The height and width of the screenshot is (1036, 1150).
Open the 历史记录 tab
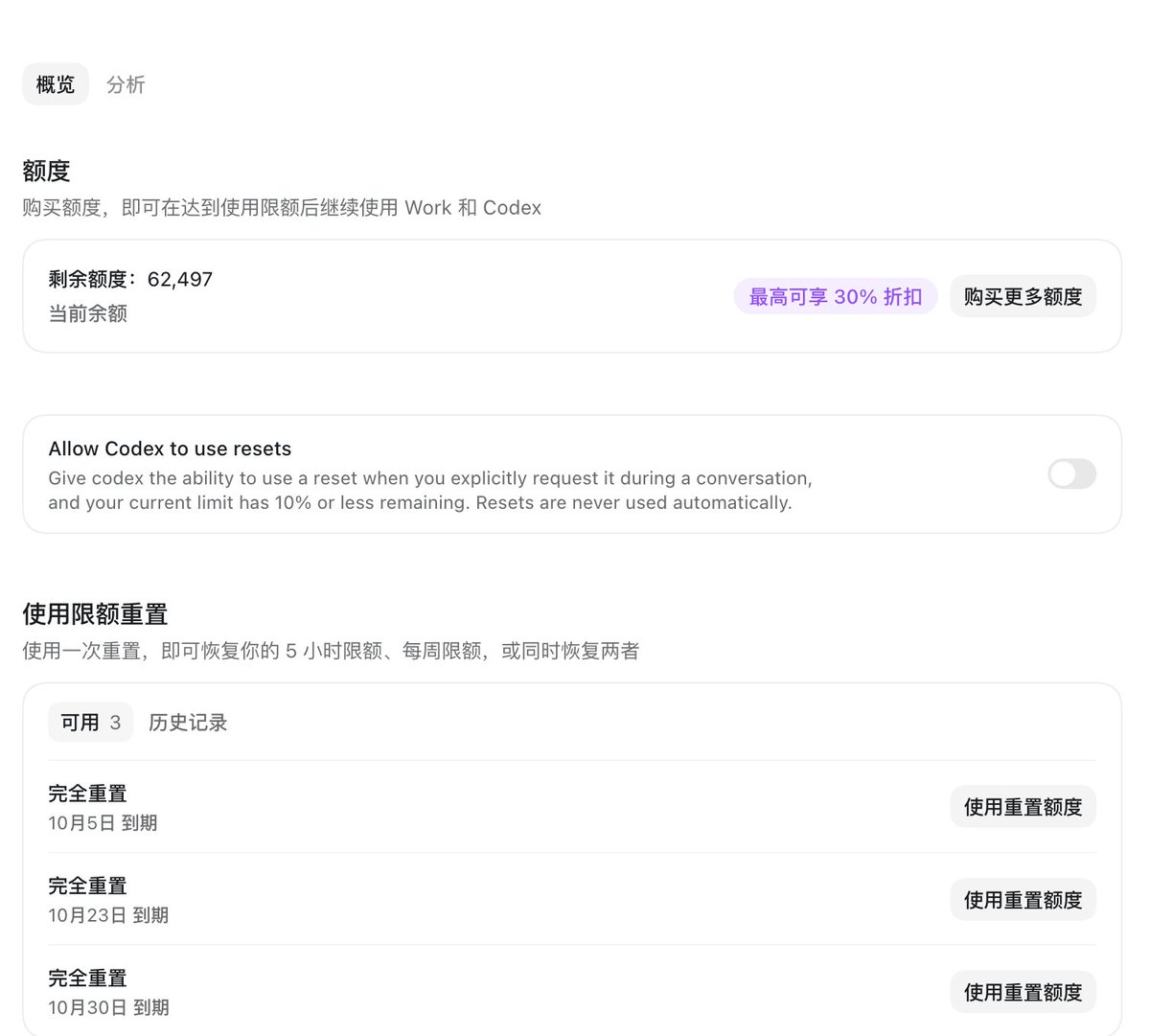pyautogui.click(x=188, y=723)
